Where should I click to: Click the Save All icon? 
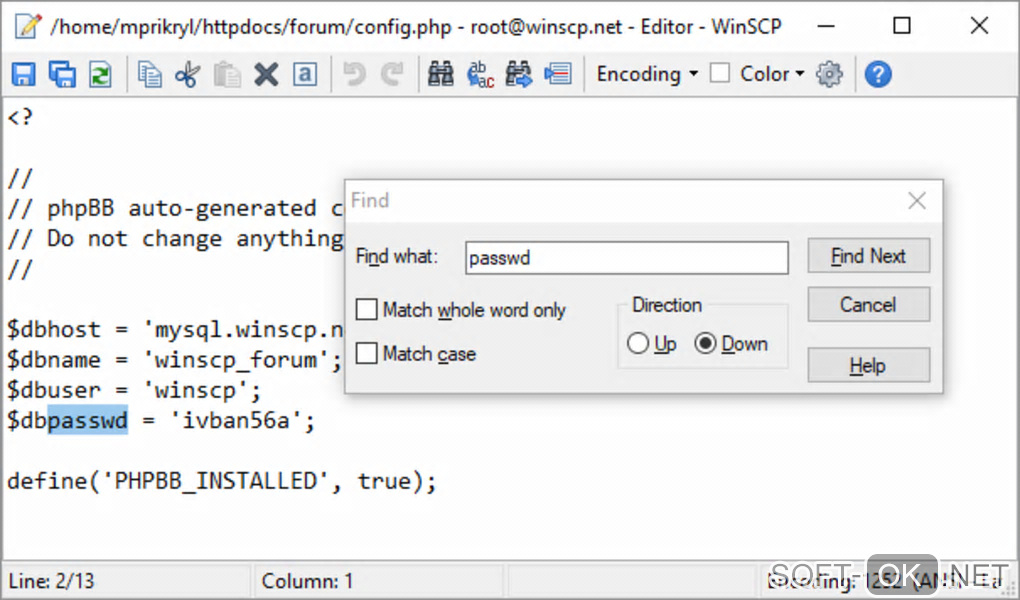62,74
